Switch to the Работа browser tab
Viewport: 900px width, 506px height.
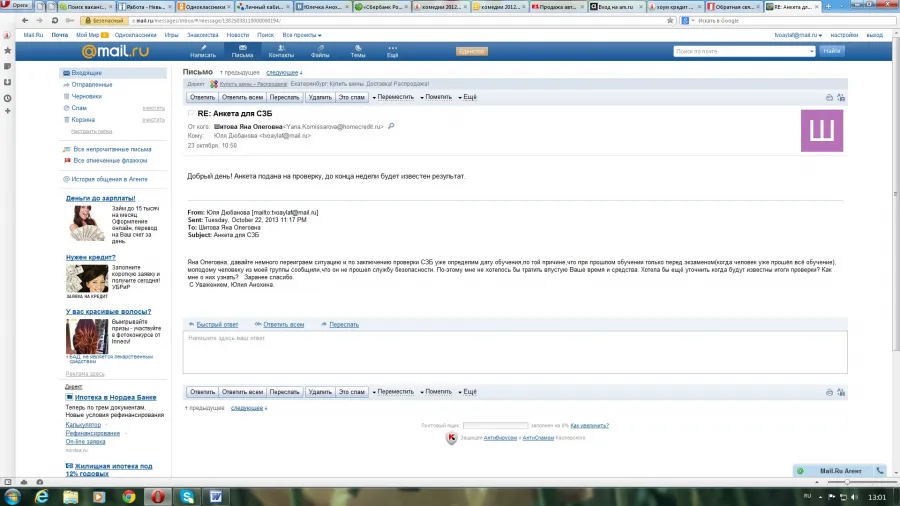[x=145, y=6]
